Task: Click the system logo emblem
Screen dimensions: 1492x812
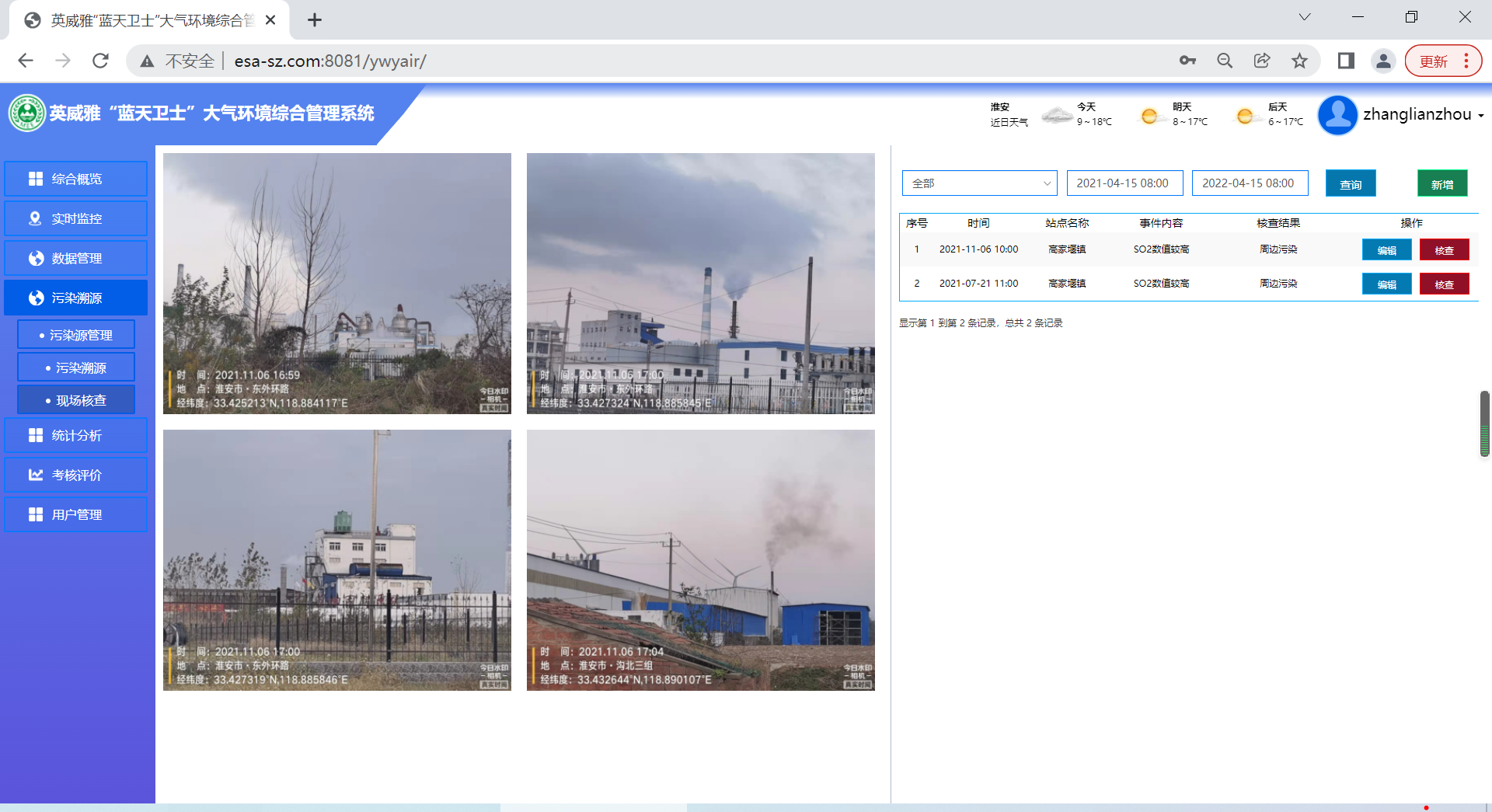Action: click(27, 113)
